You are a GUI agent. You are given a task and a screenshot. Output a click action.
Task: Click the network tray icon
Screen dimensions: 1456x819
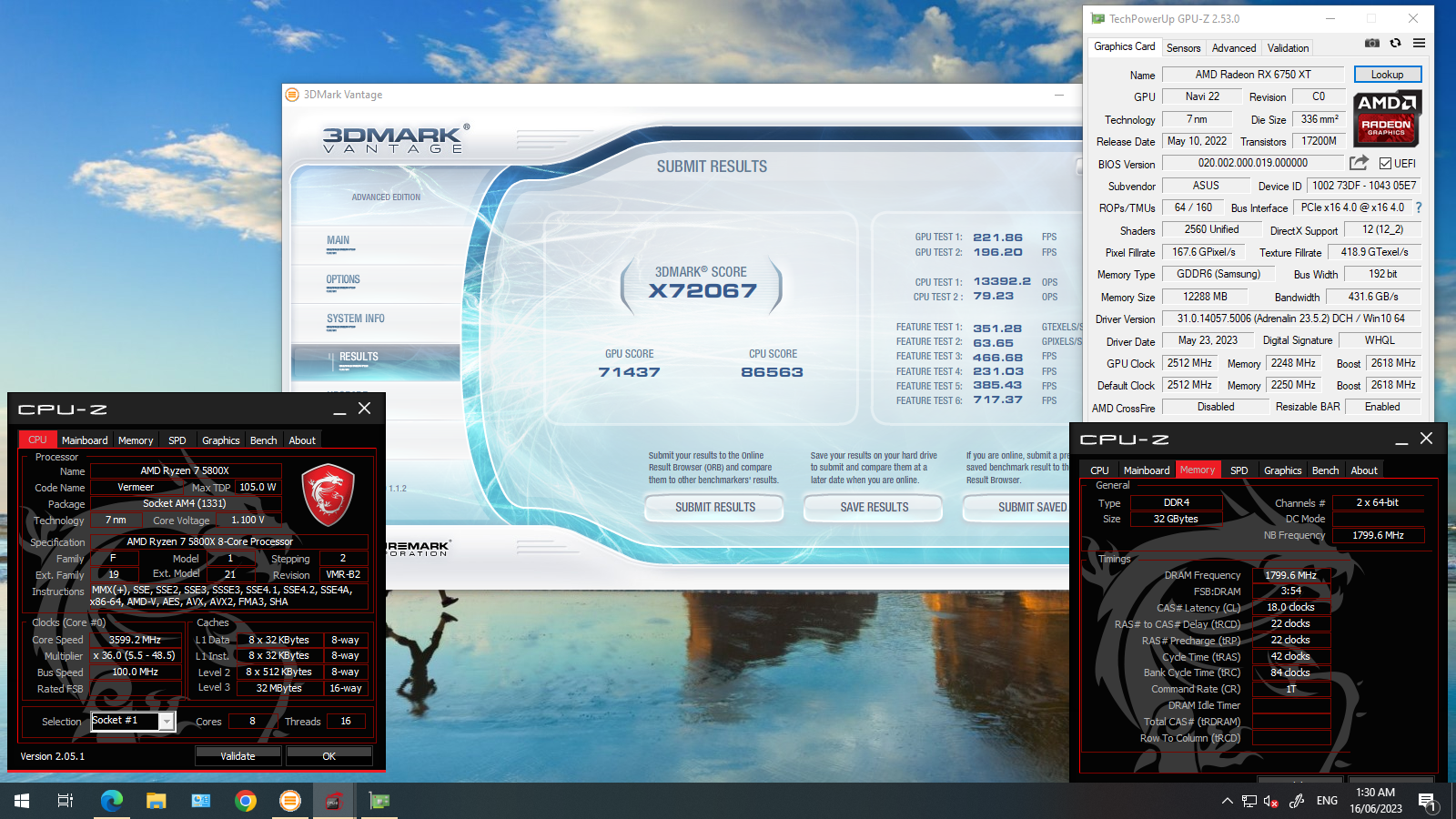(x=1249, y=801)
